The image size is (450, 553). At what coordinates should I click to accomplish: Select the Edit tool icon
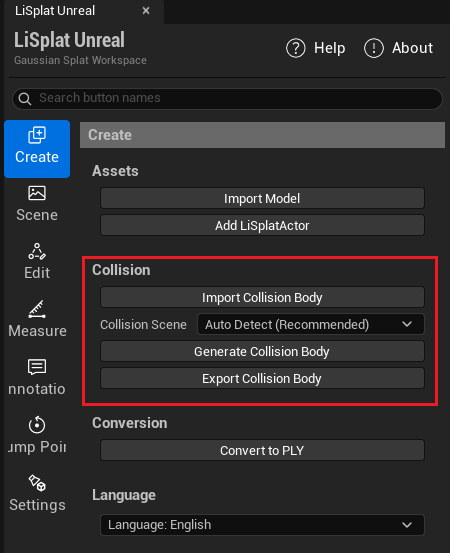click(37, 251)
